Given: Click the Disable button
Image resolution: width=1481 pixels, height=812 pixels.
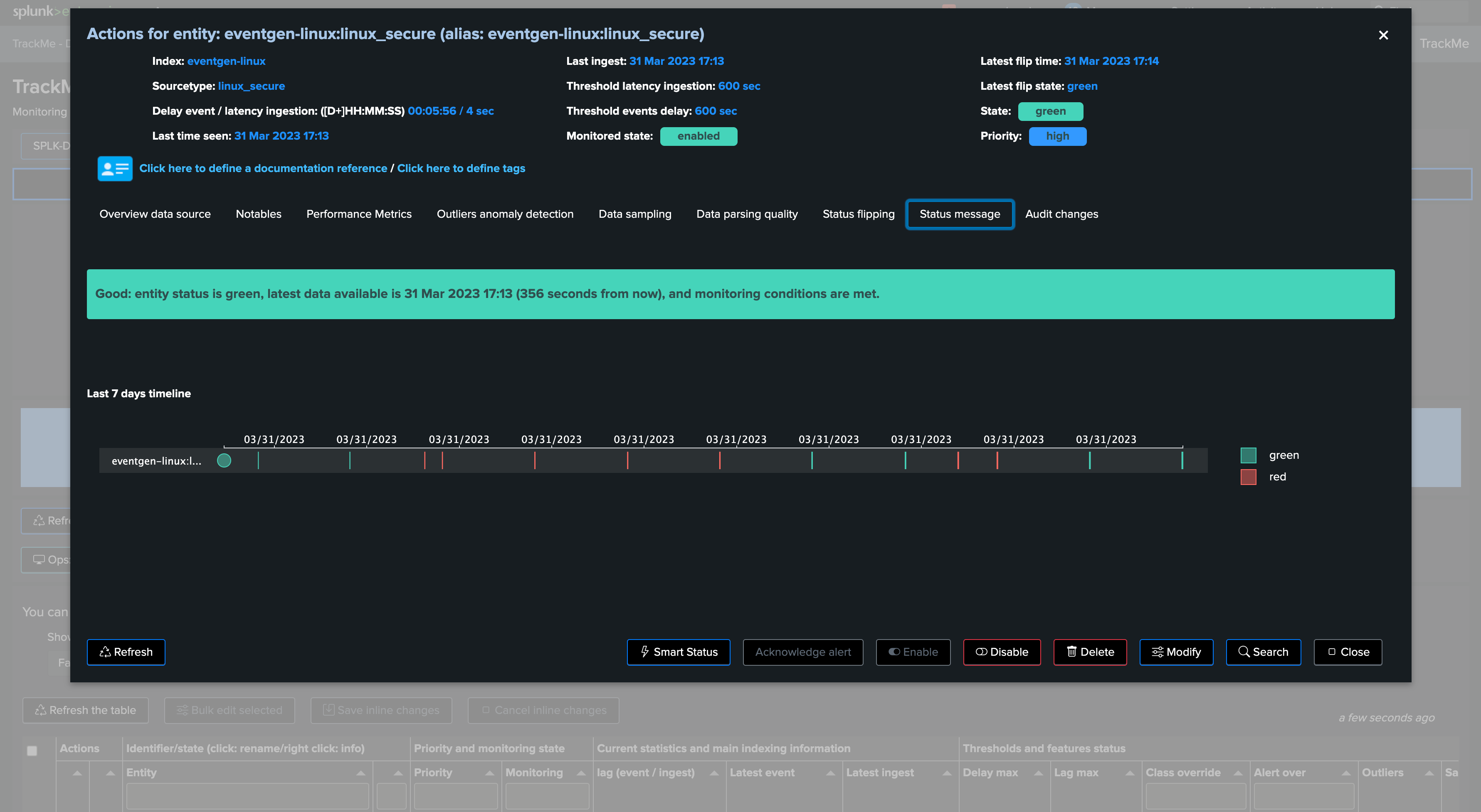Looking at the screenshot, I should [x=1002, y=652].
